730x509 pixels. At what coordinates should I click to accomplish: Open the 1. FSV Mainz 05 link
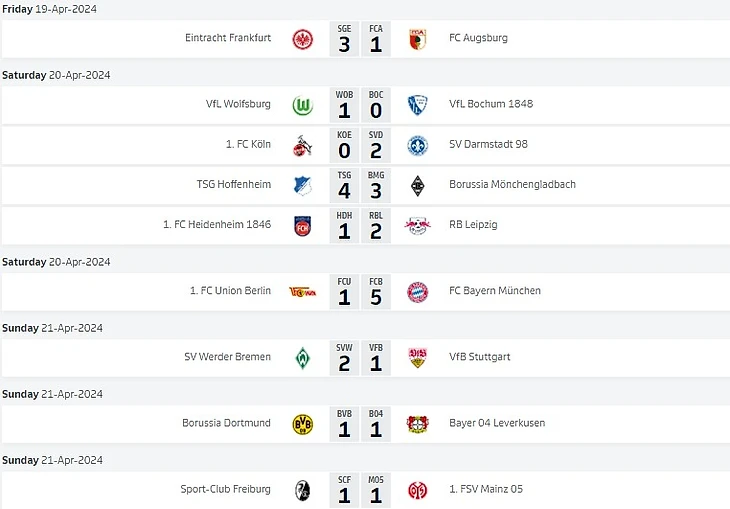click(485, 490)
